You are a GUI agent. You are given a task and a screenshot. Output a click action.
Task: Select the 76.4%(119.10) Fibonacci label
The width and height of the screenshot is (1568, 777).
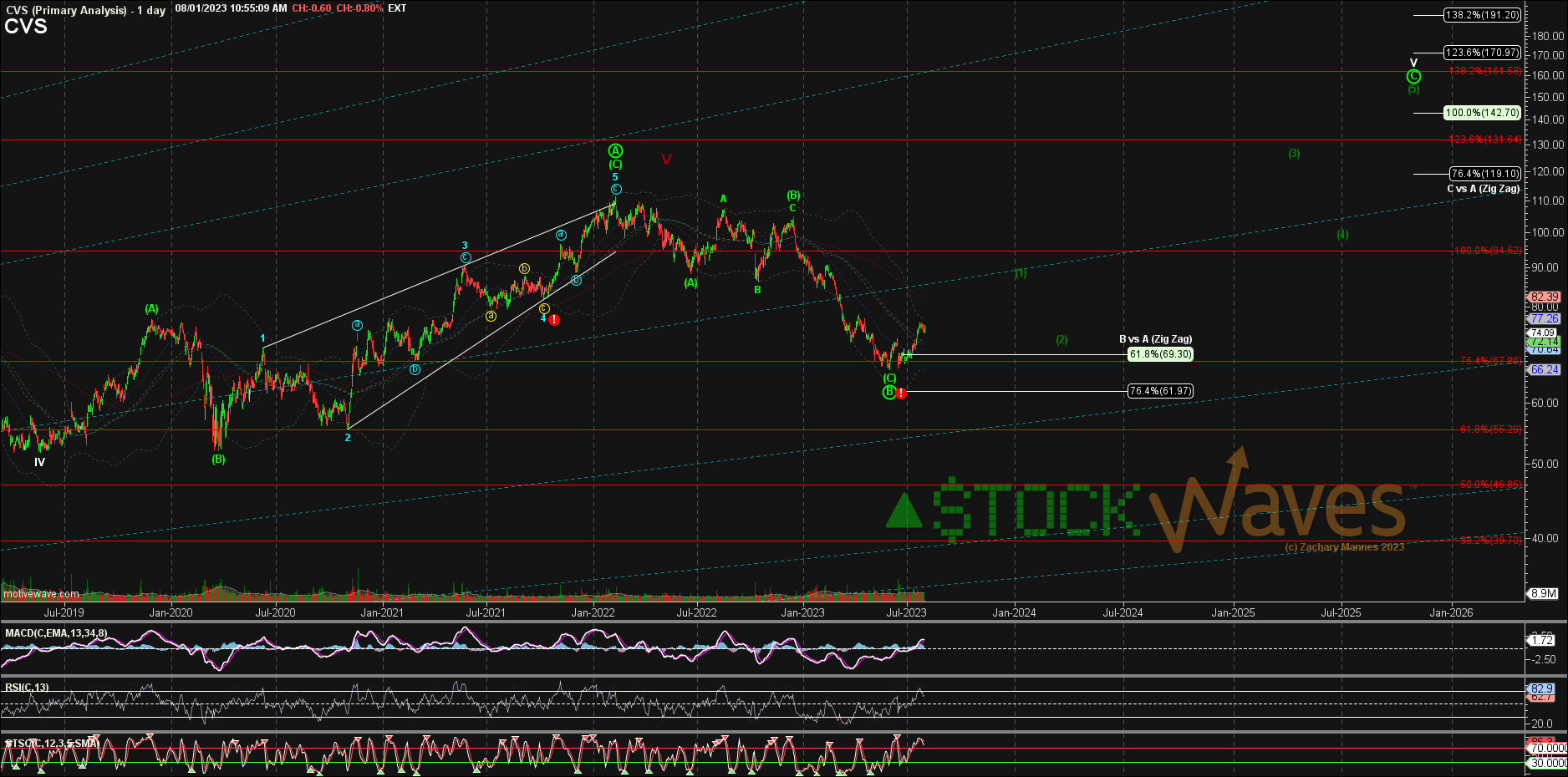coord(1485,174)
